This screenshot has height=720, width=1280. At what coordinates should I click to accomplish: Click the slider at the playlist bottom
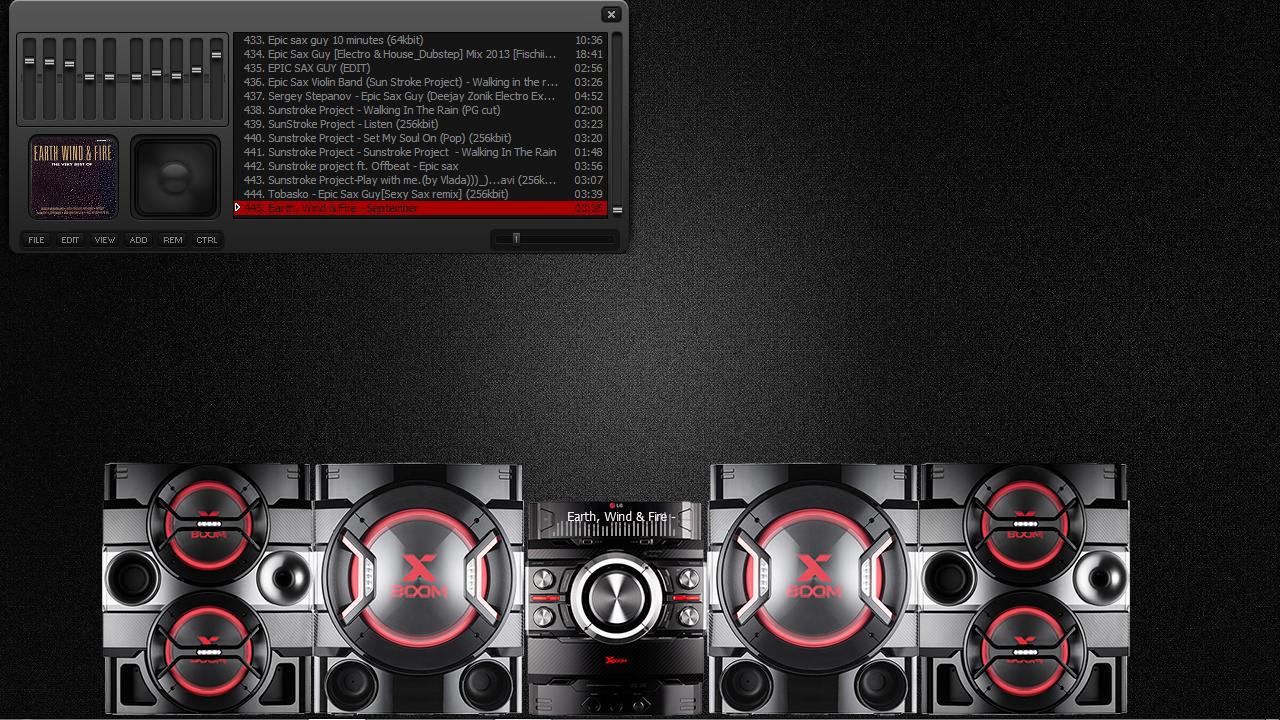tap(516, 238)
